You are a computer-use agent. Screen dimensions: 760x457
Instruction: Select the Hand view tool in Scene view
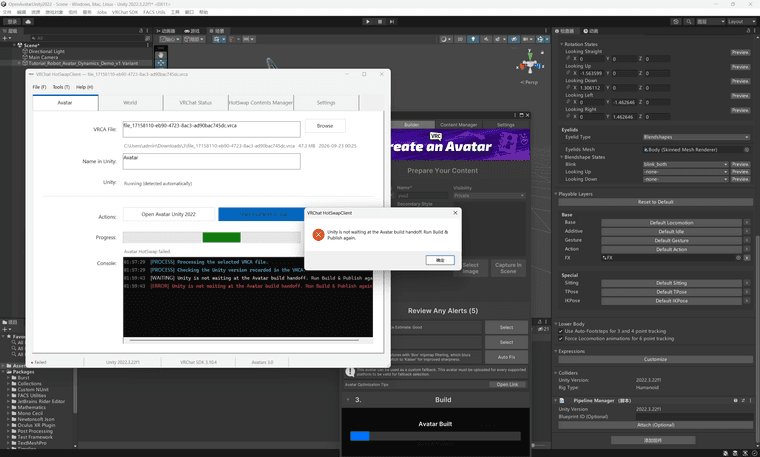click(160, 55)
